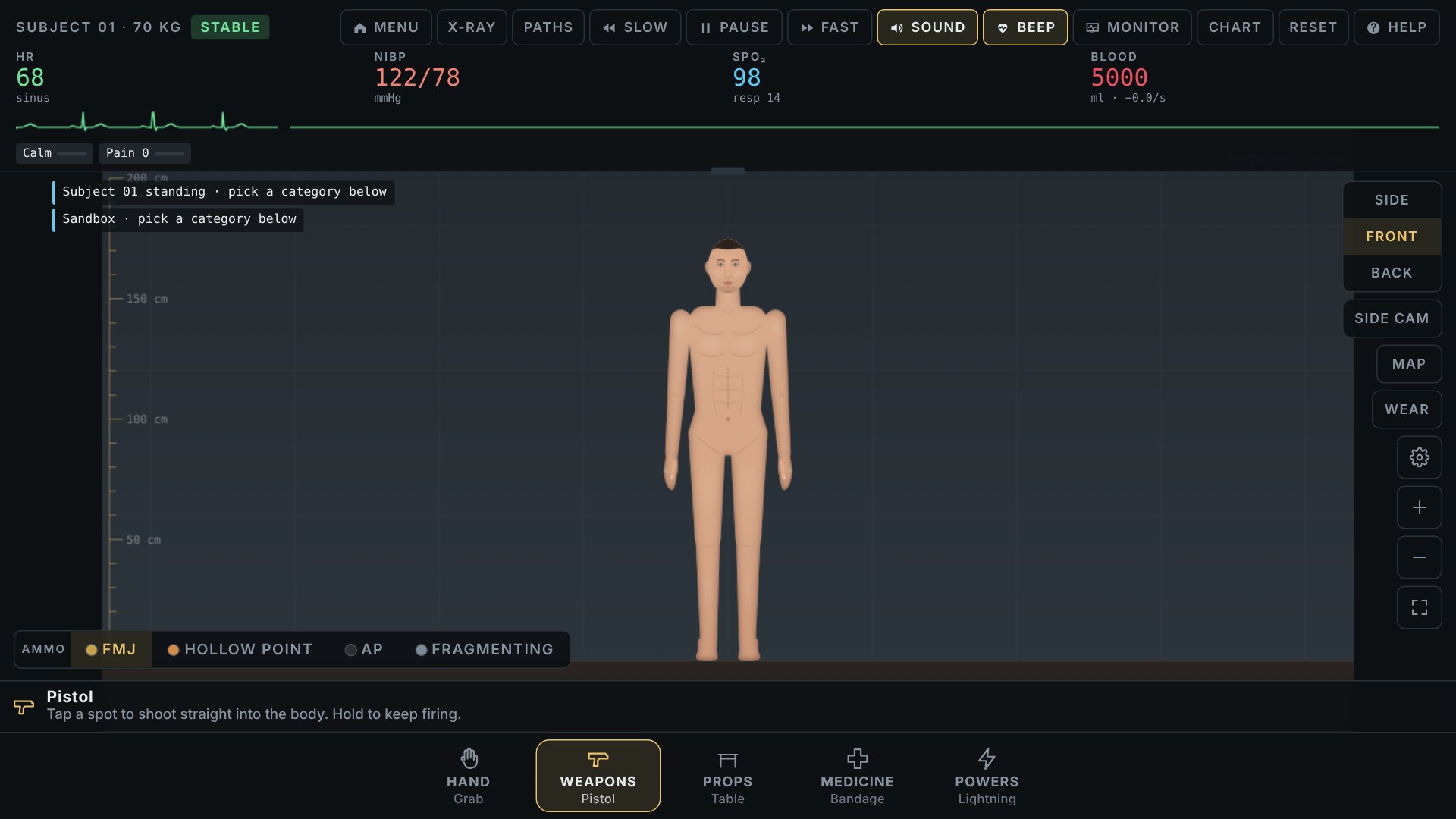
Task: Enter fullscreen with the expand icon
Action: click(x=1419, y=607)
